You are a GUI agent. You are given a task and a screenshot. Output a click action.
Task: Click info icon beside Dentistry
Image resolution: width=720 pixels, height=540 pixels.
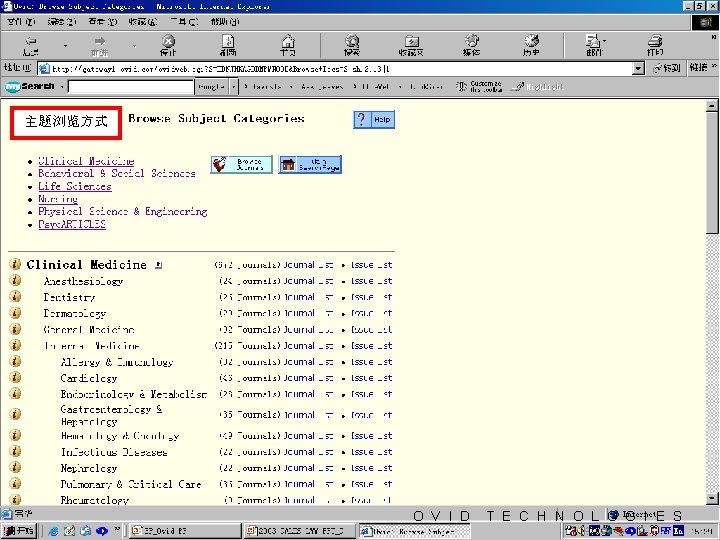pyautogui.click(x=15, y=296)
